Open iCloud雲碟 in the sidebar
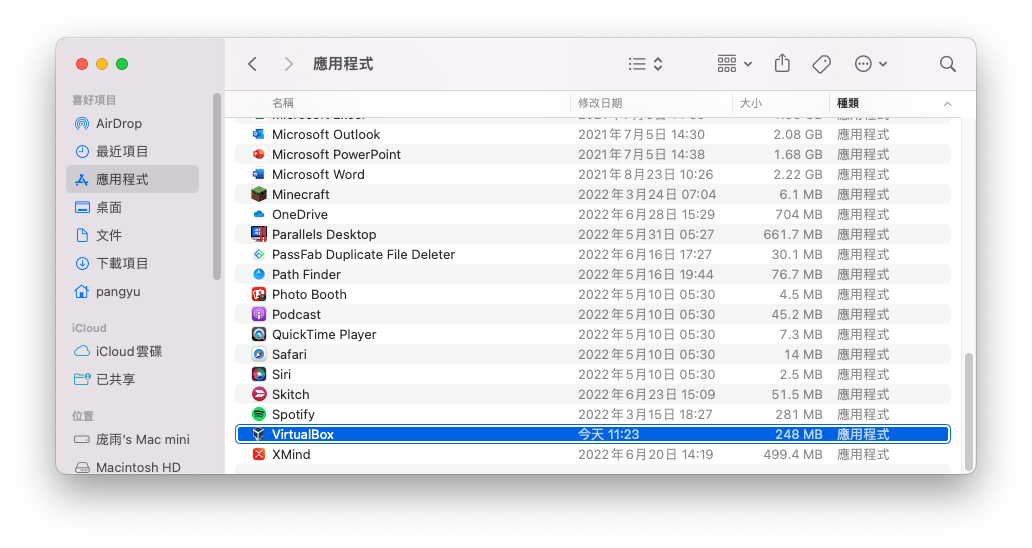This screenshot has height=548, width=1032. coord(132,351)
